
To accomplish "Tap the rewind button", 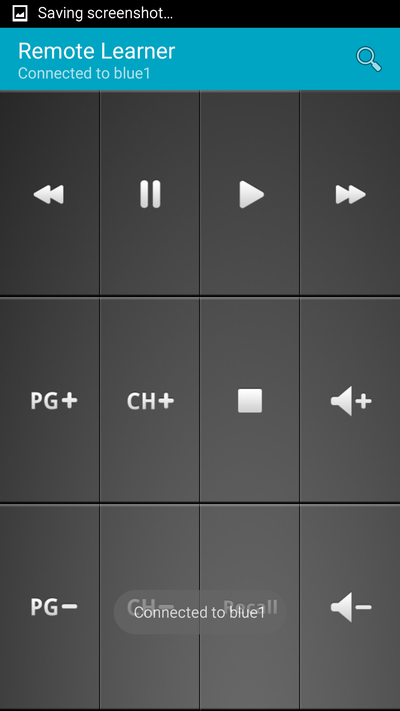I will 49,194.
